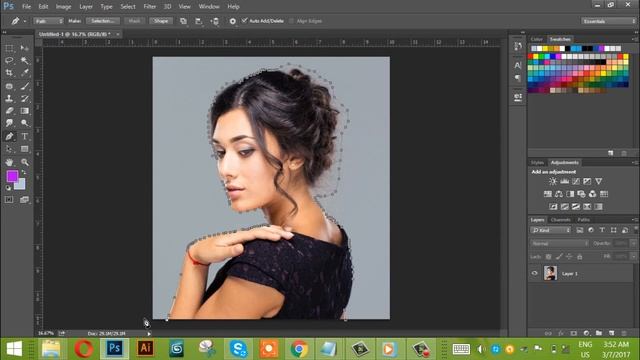Screen dimensions: 640x360
Task: Select the Gradient tool
Action: 24,111
